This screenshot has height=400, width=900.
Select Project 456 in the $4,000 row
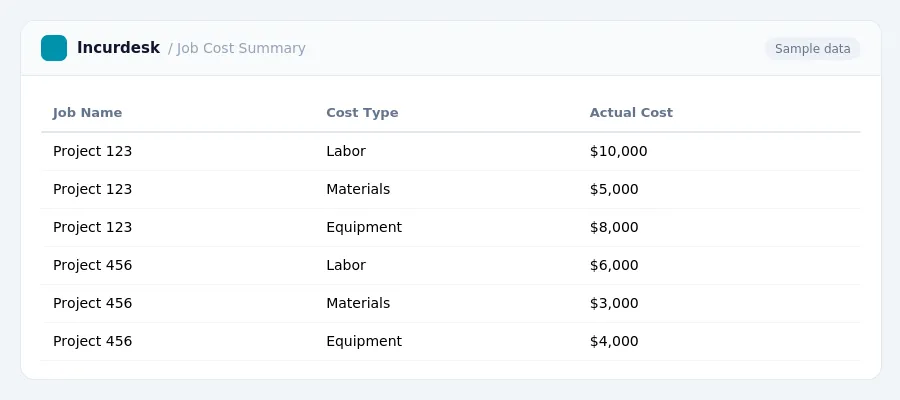(x=92, y=341)
